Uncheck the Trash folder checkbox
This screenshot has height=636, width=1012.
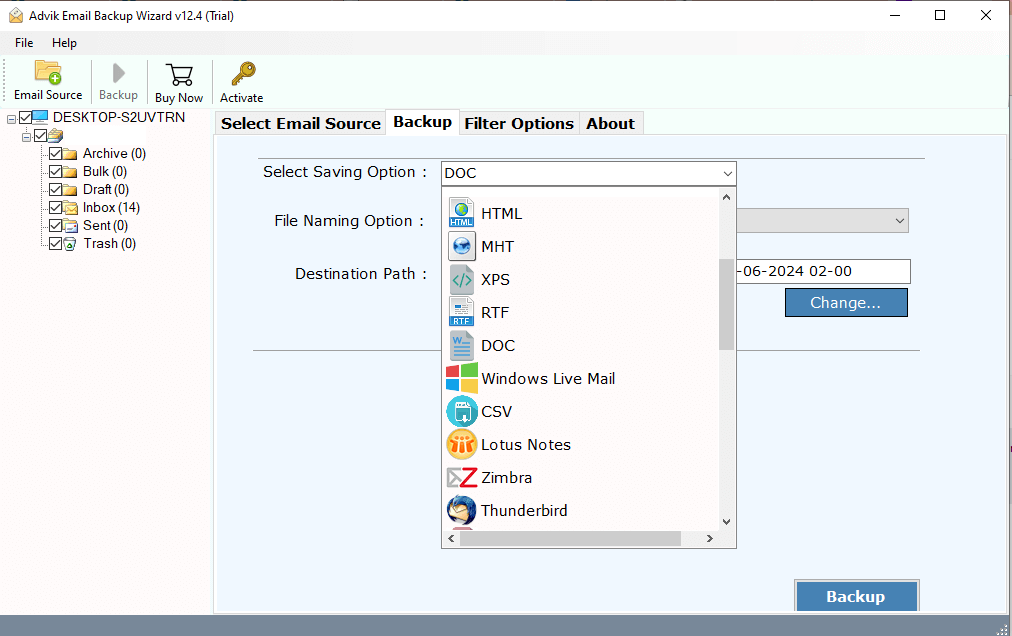click(56, 244)
